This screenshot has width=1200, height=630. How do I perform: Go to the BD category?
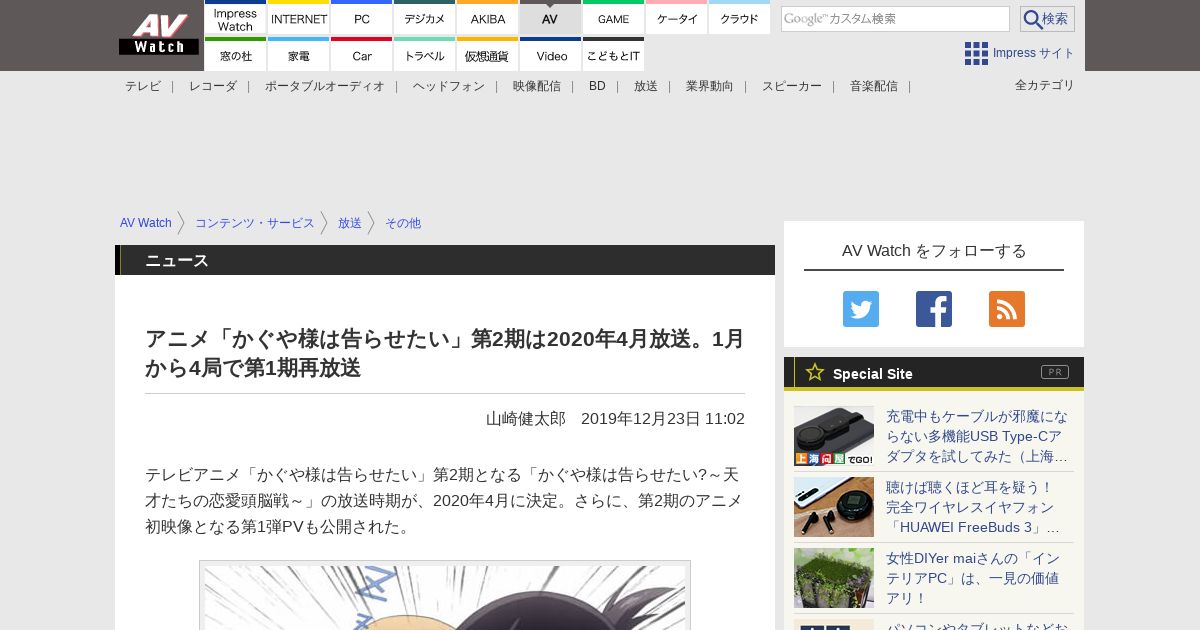597,86
